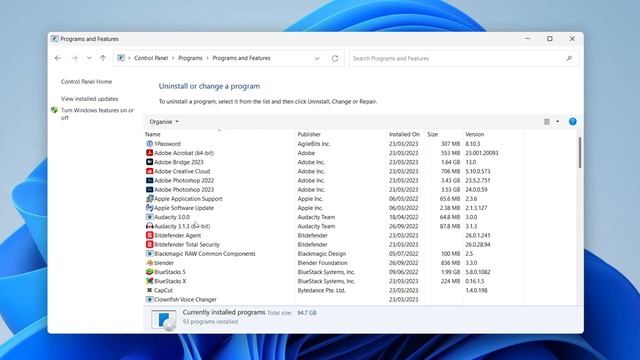Go back with the back arrow

[58, 58]
